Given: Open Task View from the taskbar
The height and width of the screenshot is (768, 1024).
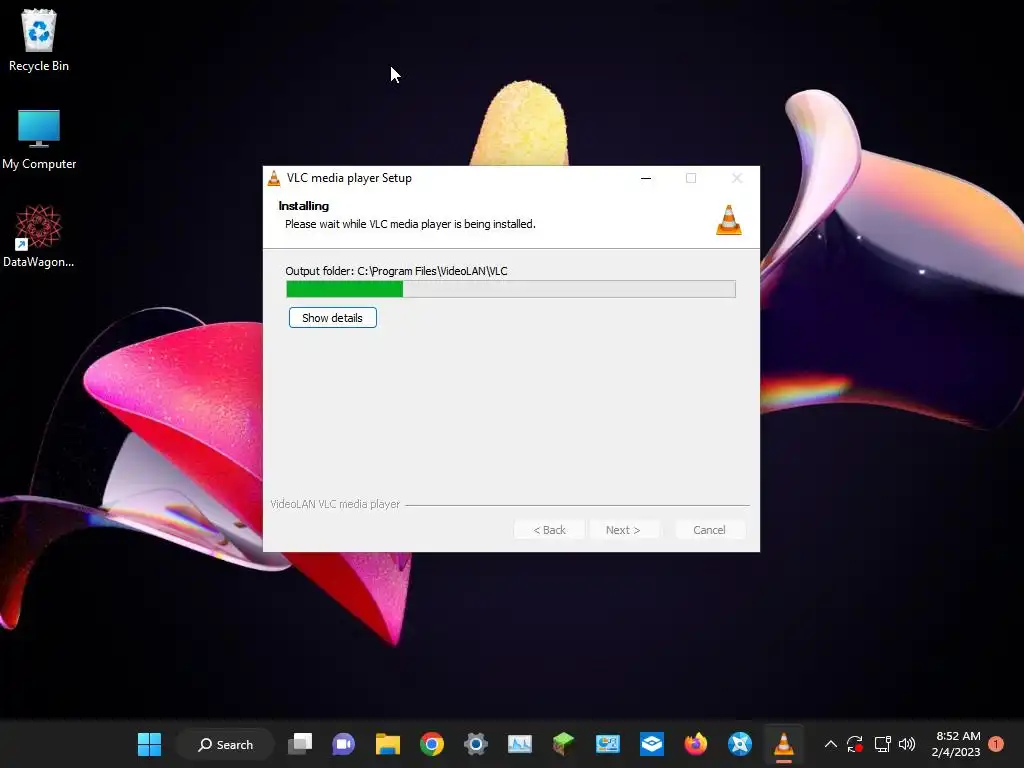Looking at the screenshot, I should [x=300, y=744].
